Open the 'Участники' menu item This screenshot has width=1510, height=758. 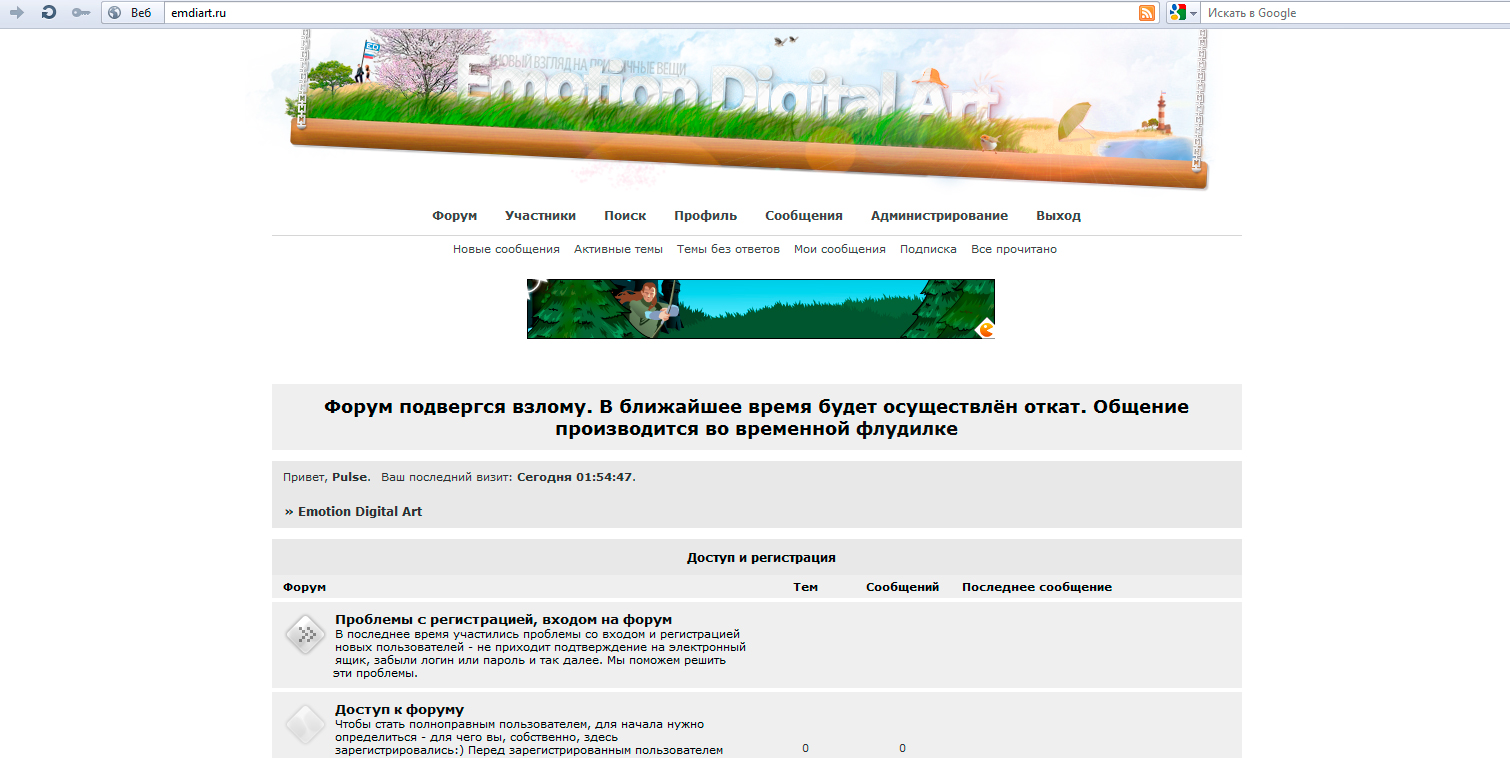[540, 216]
